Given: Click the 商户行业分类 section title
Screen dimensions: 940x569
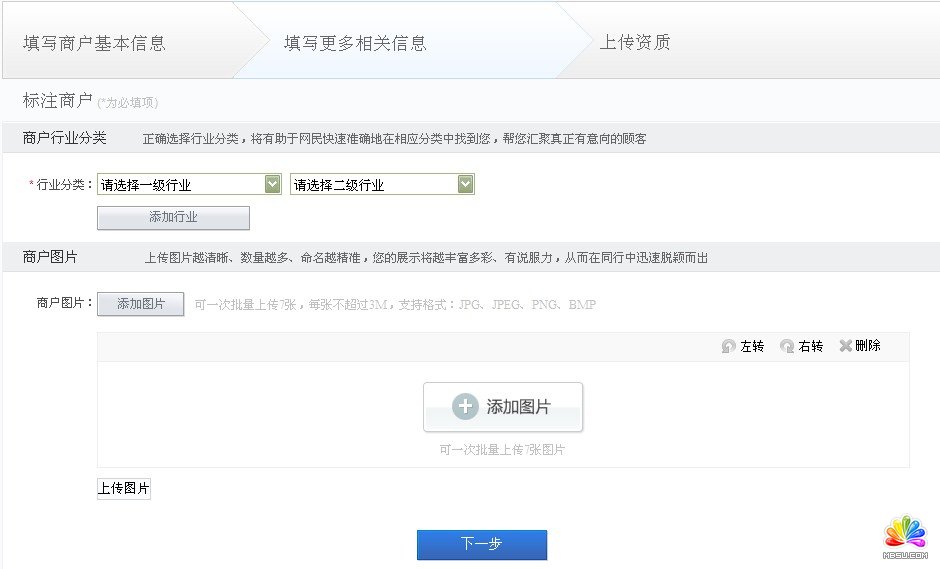Looking at the screenshot, I should click(x=64, y=138).
